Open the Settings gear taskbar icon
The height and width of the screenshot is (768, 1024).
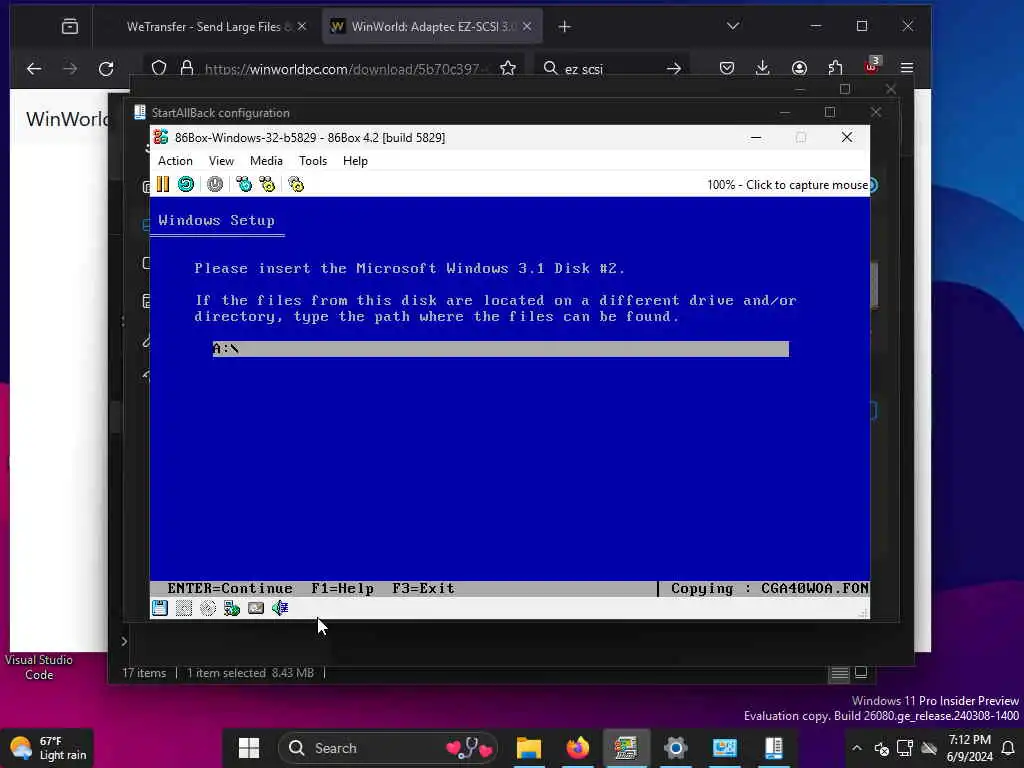(x=676, y=748)
